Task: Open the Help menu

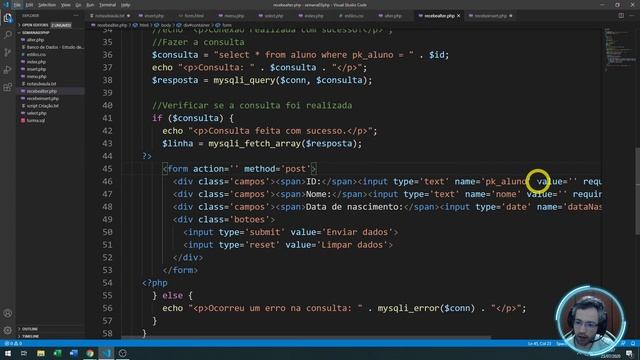Action: (126, 5)
